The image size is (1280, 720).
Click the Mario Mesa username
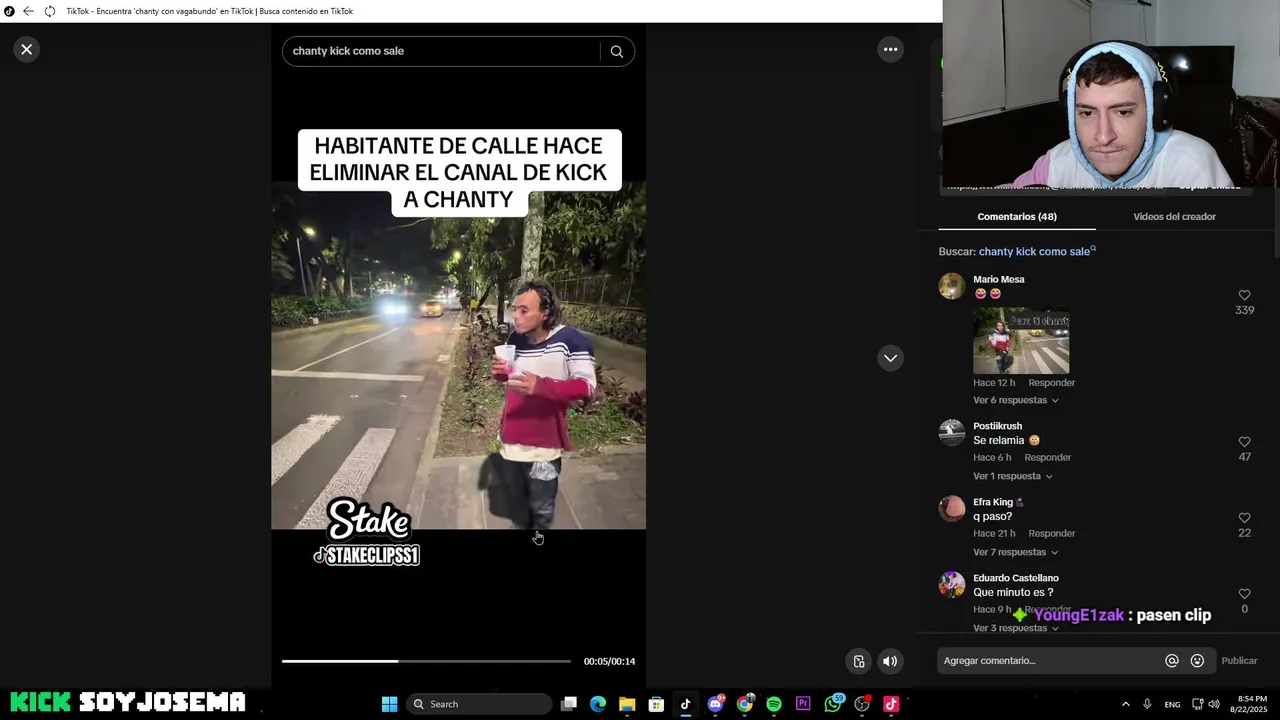point(998,279)
